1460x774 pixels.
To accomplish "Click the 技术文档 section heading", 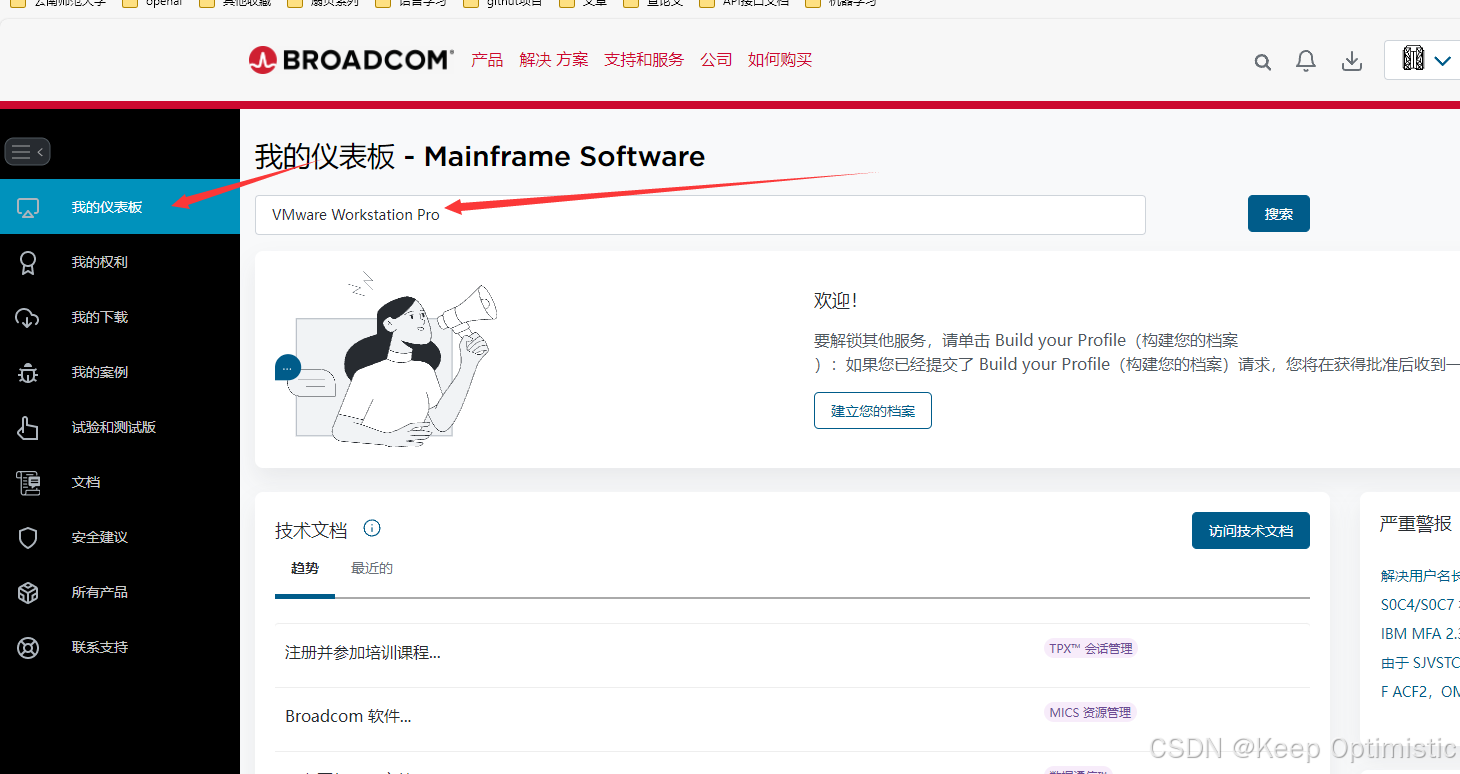I will coord(311,530).
